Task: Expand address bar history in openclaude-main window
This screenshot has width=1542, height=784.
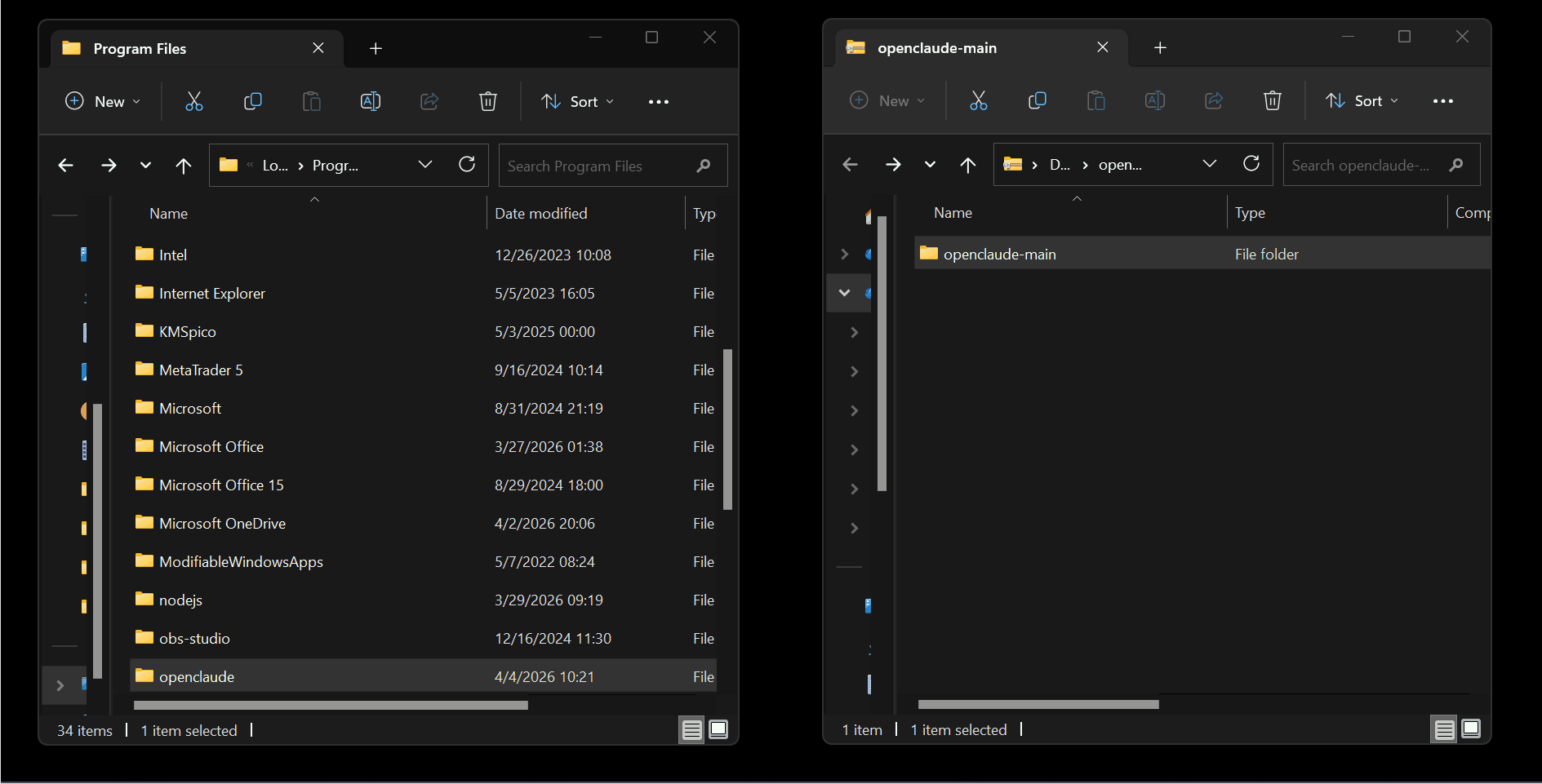Action: tap(1209, 164)
